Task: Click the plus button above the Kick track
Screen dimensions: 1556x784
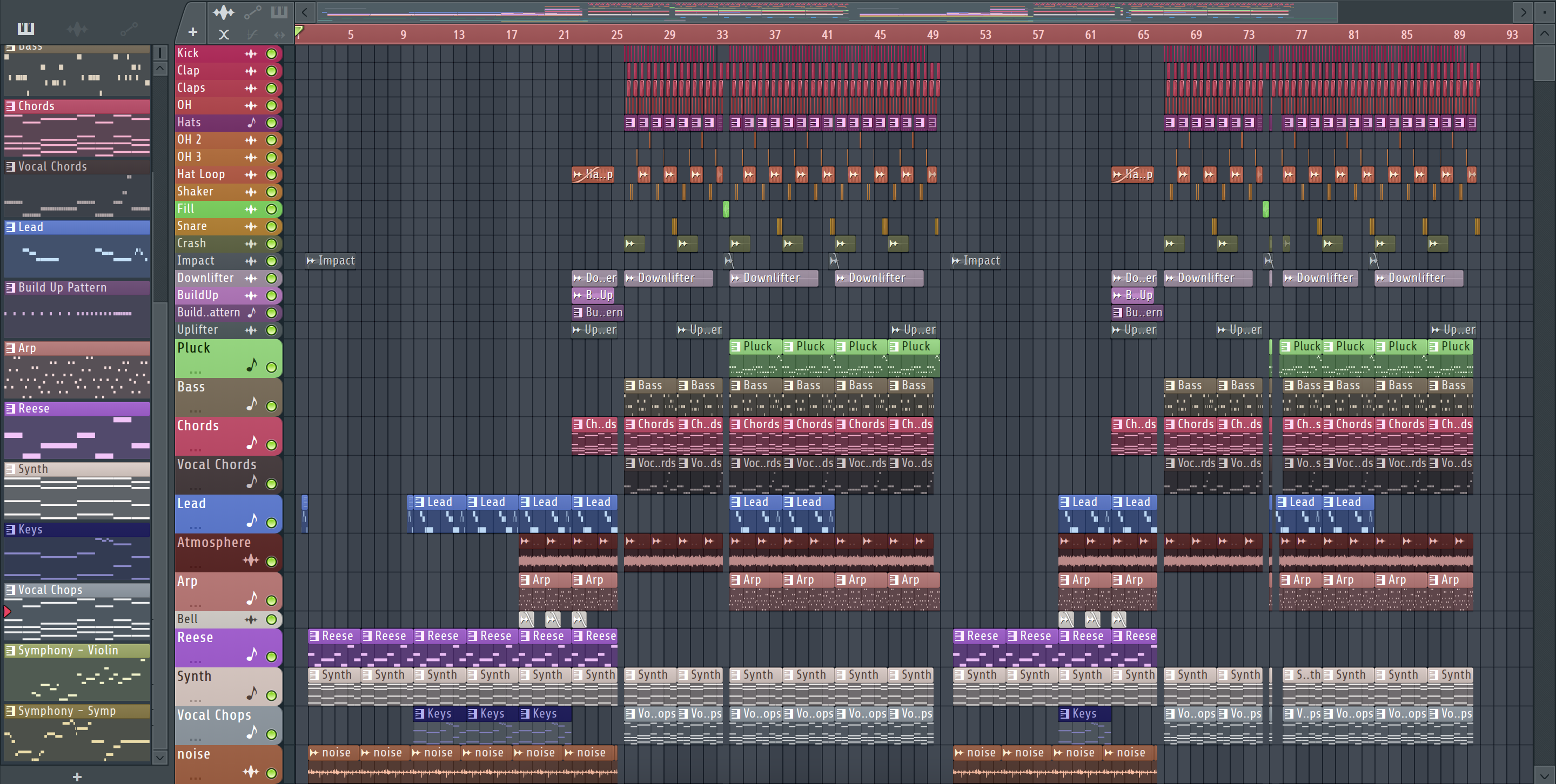Action: pyautogui.click(x=193, y=32)
